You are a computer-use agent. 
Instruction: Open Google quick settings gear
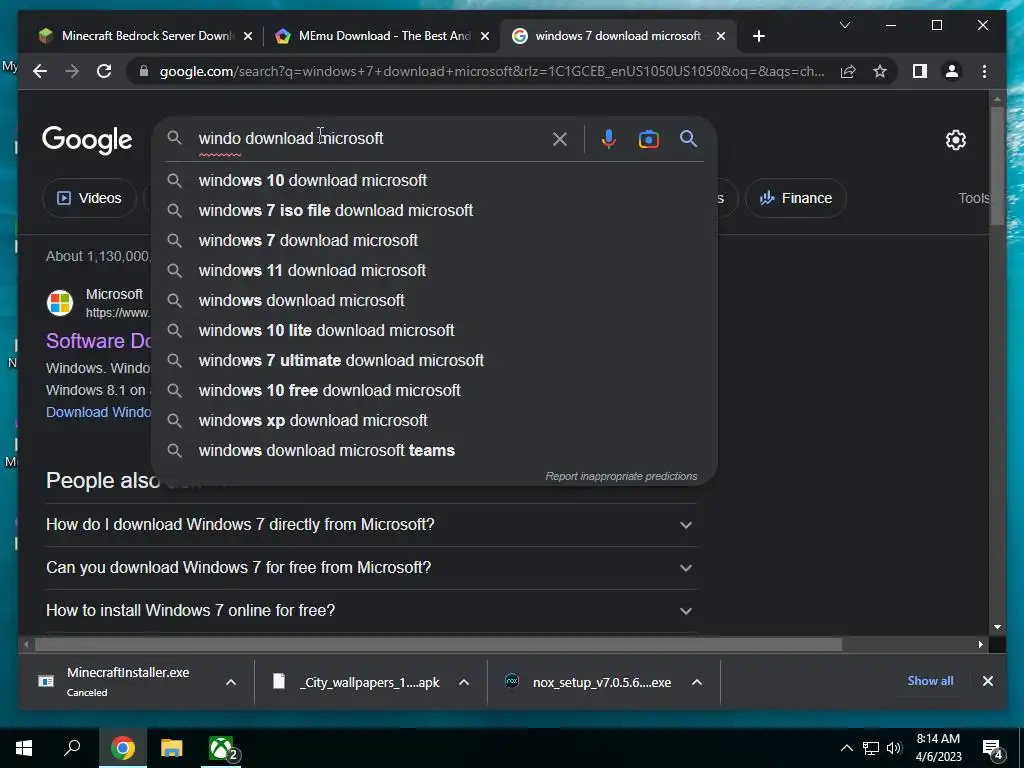[x=955, y=139]
